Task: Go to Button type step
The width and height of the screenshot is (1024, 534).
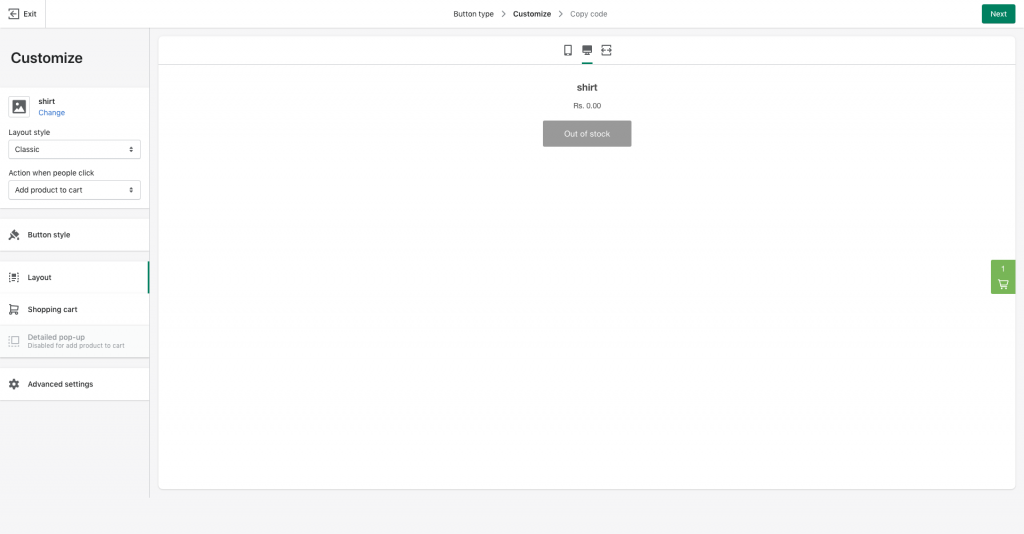Action: point(473,14)
